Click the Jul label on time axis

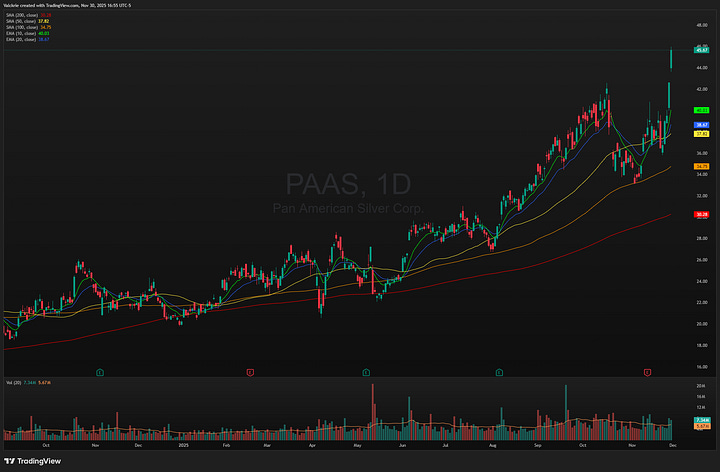(x=445, y=445)
